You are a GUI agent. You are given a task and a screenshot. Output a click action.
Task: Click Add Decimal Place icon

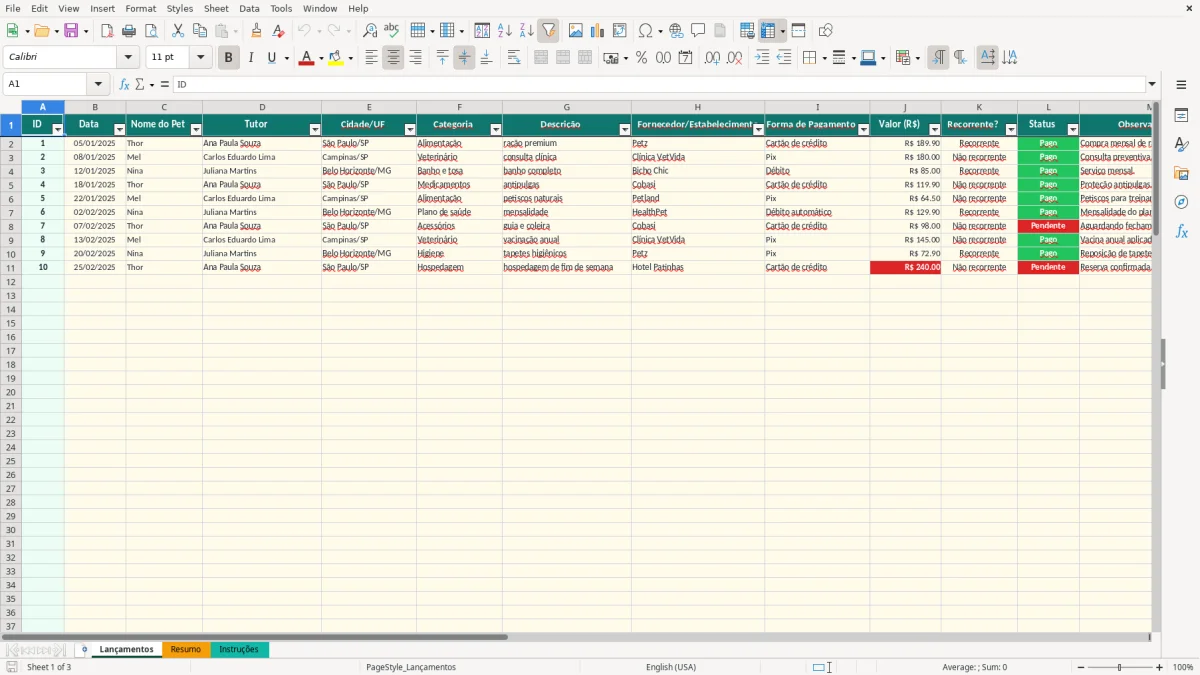(x=712, y=58)
